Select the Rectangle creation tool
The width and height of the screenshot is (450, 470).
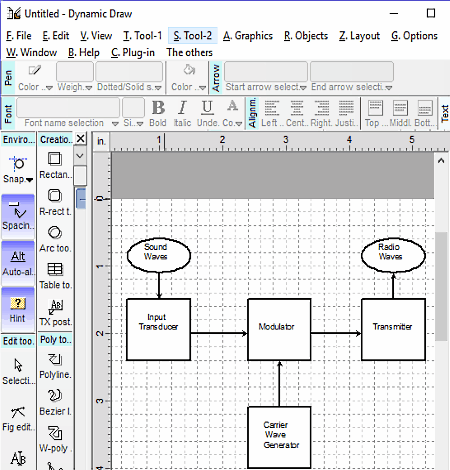(55, 166)
